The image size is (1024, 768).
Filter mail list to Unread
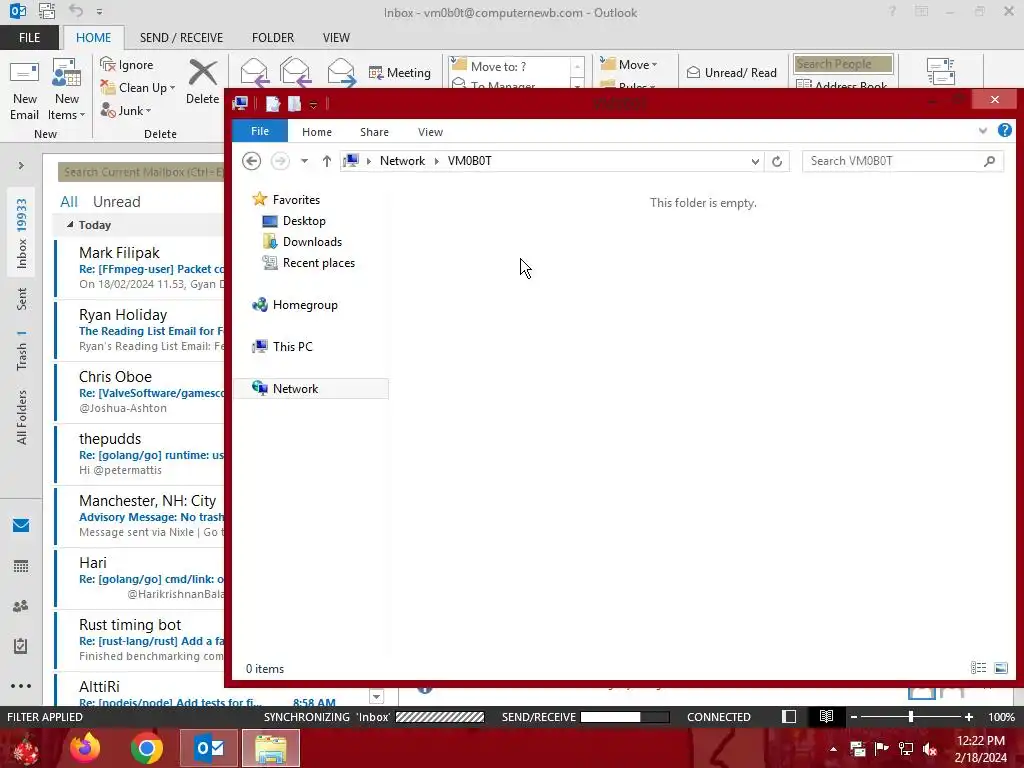click(x=116, y=202)
